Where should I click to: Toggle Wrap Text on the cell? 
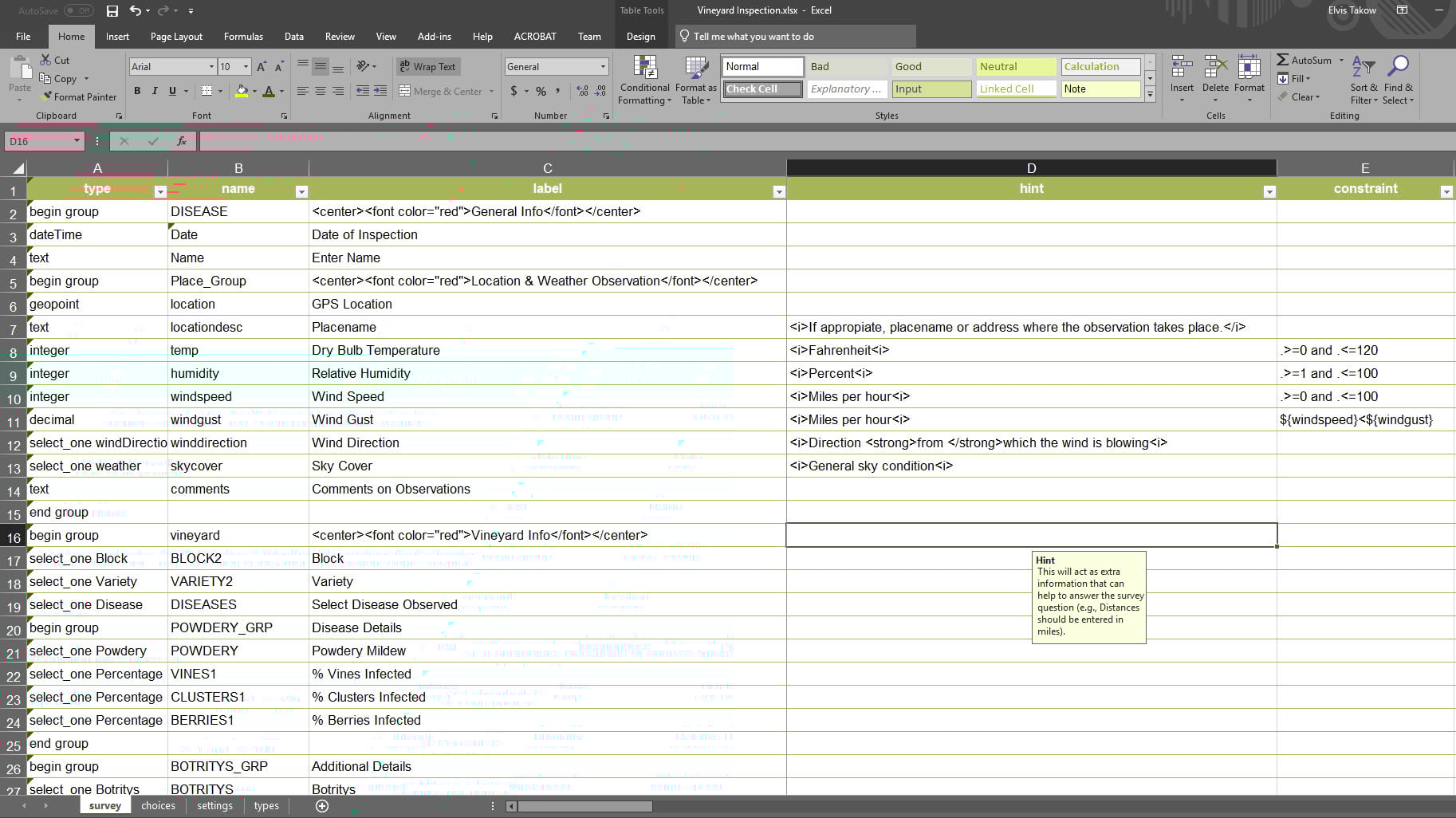coord(427,67)
